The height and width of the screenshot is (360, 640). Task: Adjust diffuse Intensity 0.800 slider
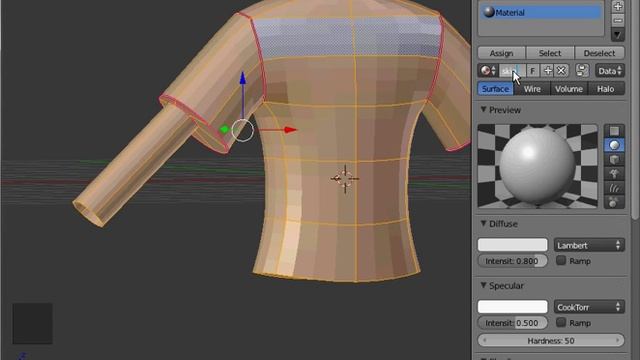(513, 261)
